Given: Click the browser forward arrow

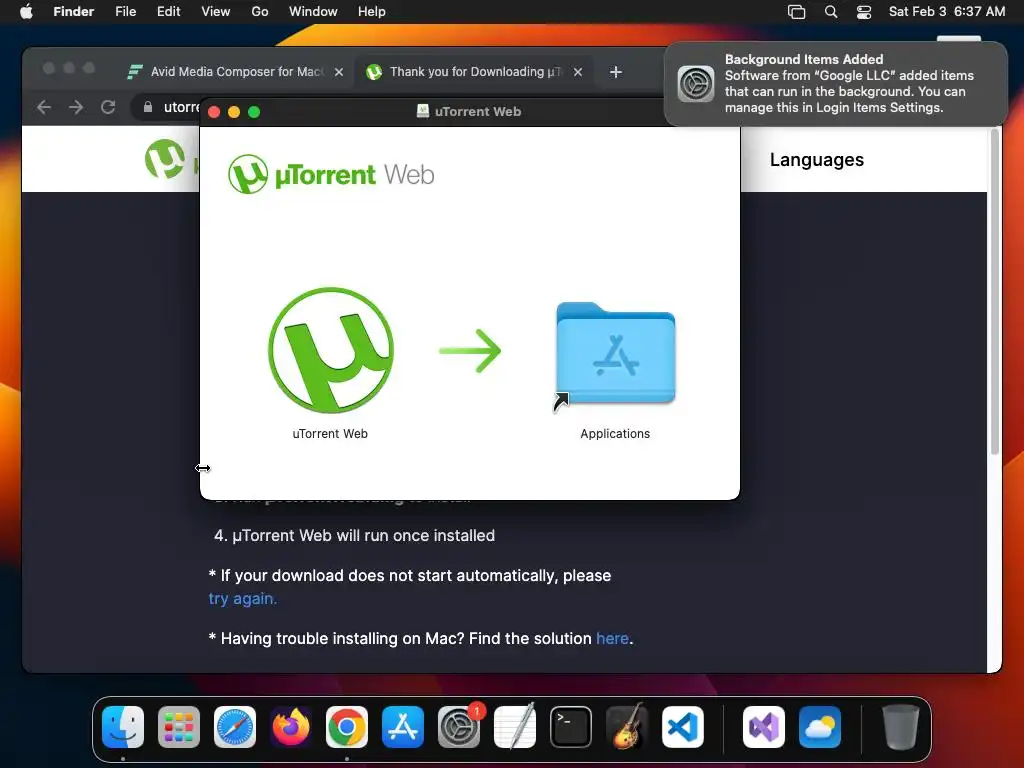Looking at the screenshot, I should [x=76, y=107].
